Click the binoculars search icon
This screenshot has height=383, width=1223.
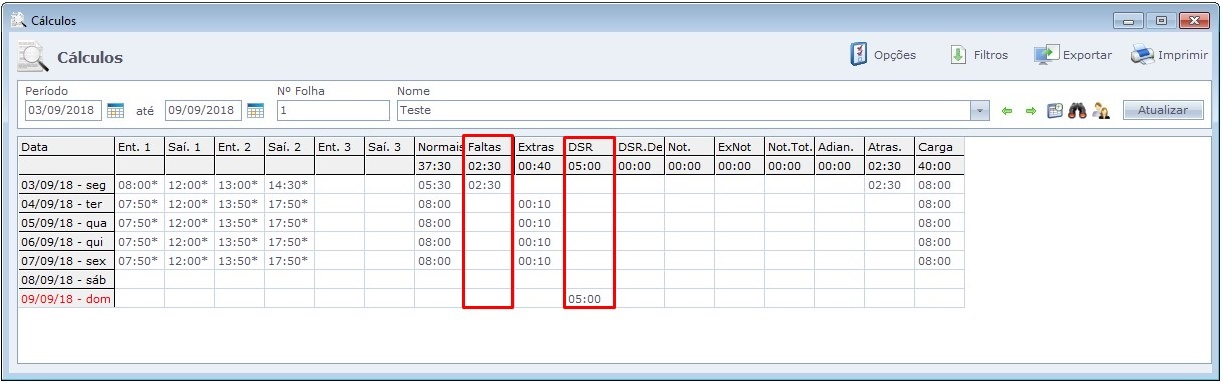coord(1077,110)
